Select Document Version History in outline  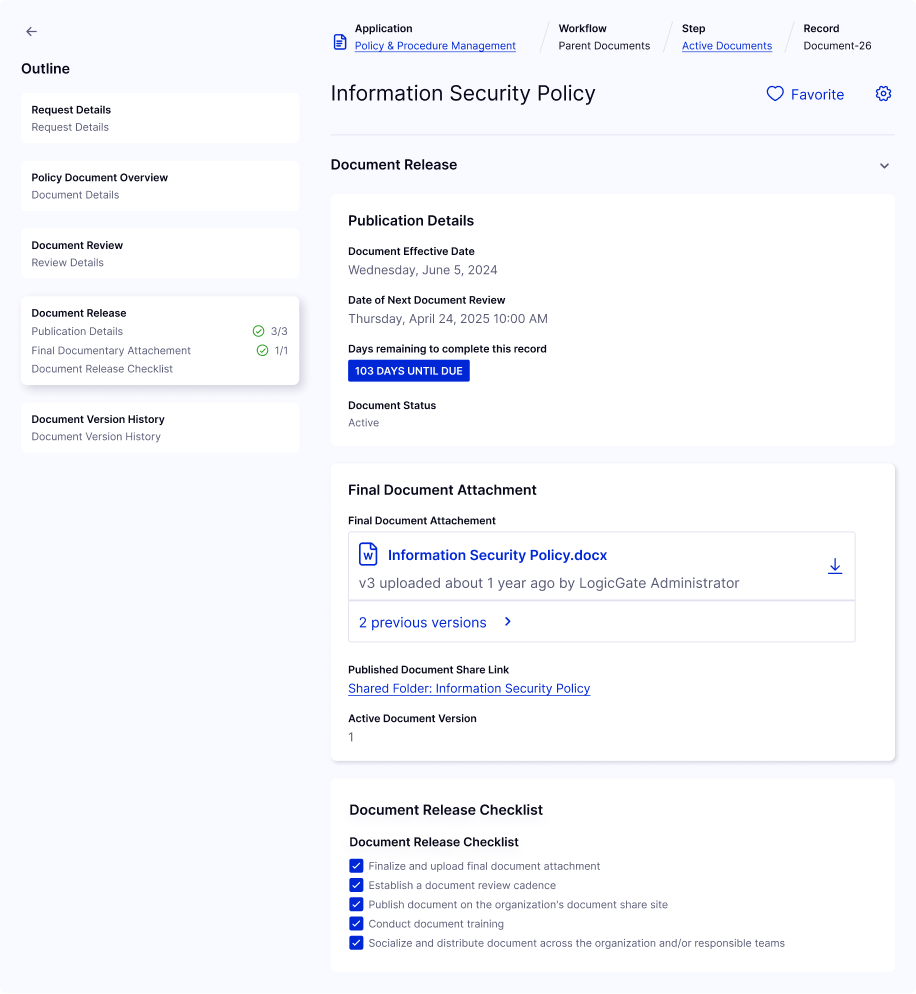[x=160, y=427]
